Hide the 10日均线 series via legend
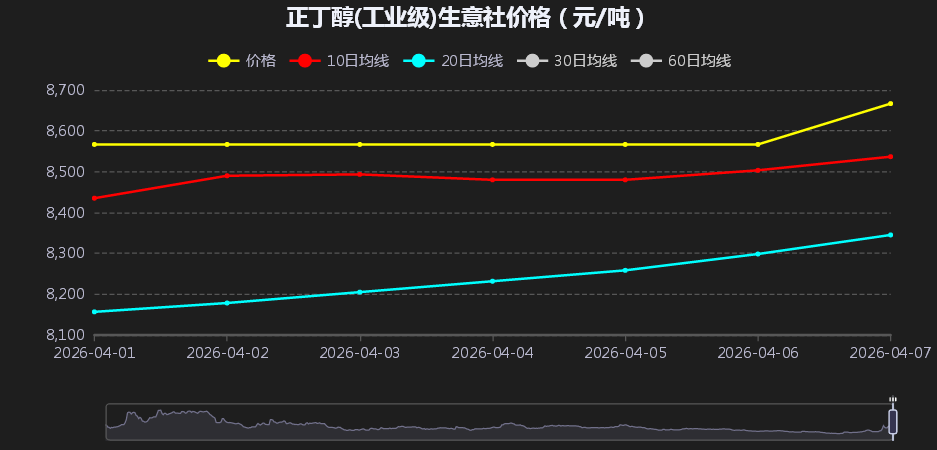 338,61
